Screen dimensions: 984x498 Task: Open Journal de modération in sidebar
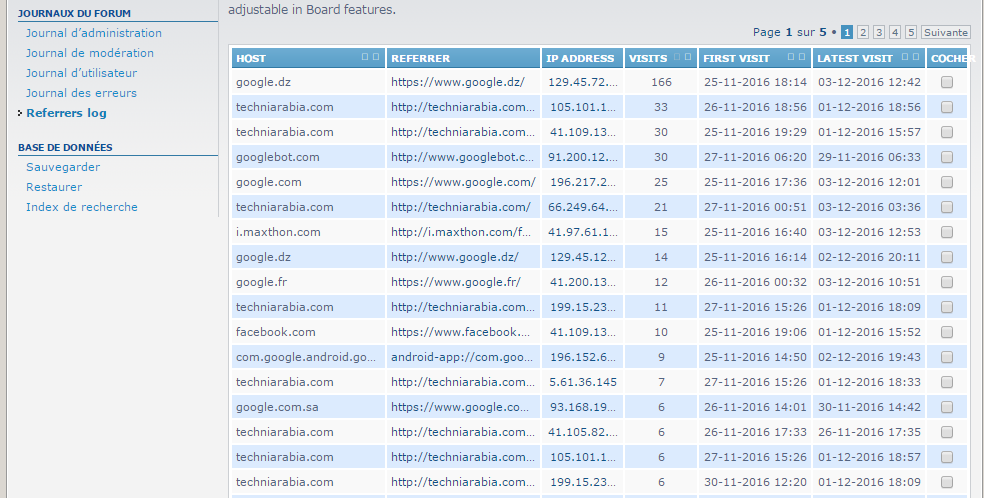(90, 53)
